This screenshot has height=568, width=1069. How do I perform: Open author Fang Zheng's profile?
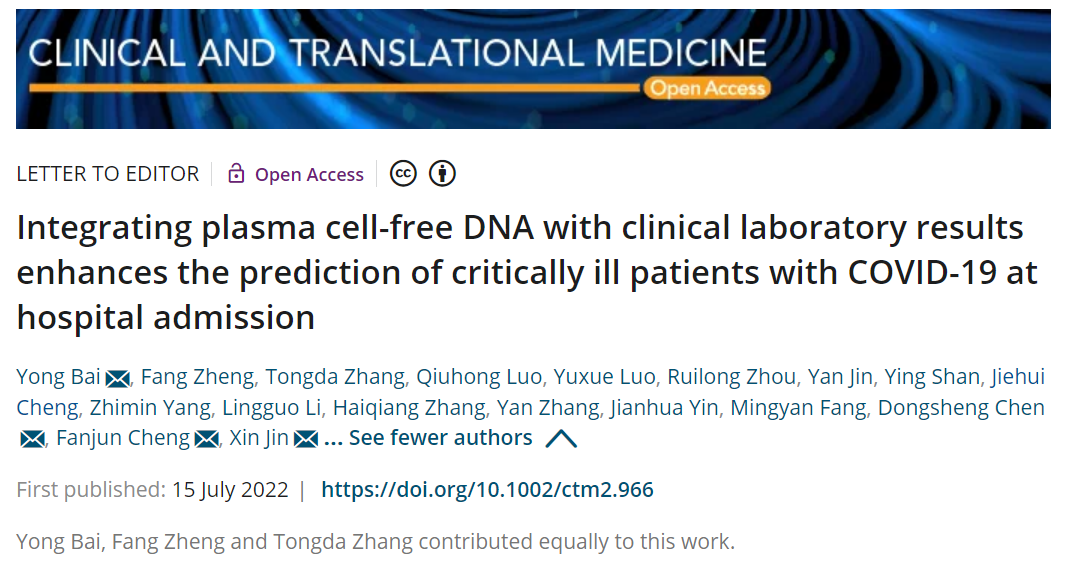[197, 376]
